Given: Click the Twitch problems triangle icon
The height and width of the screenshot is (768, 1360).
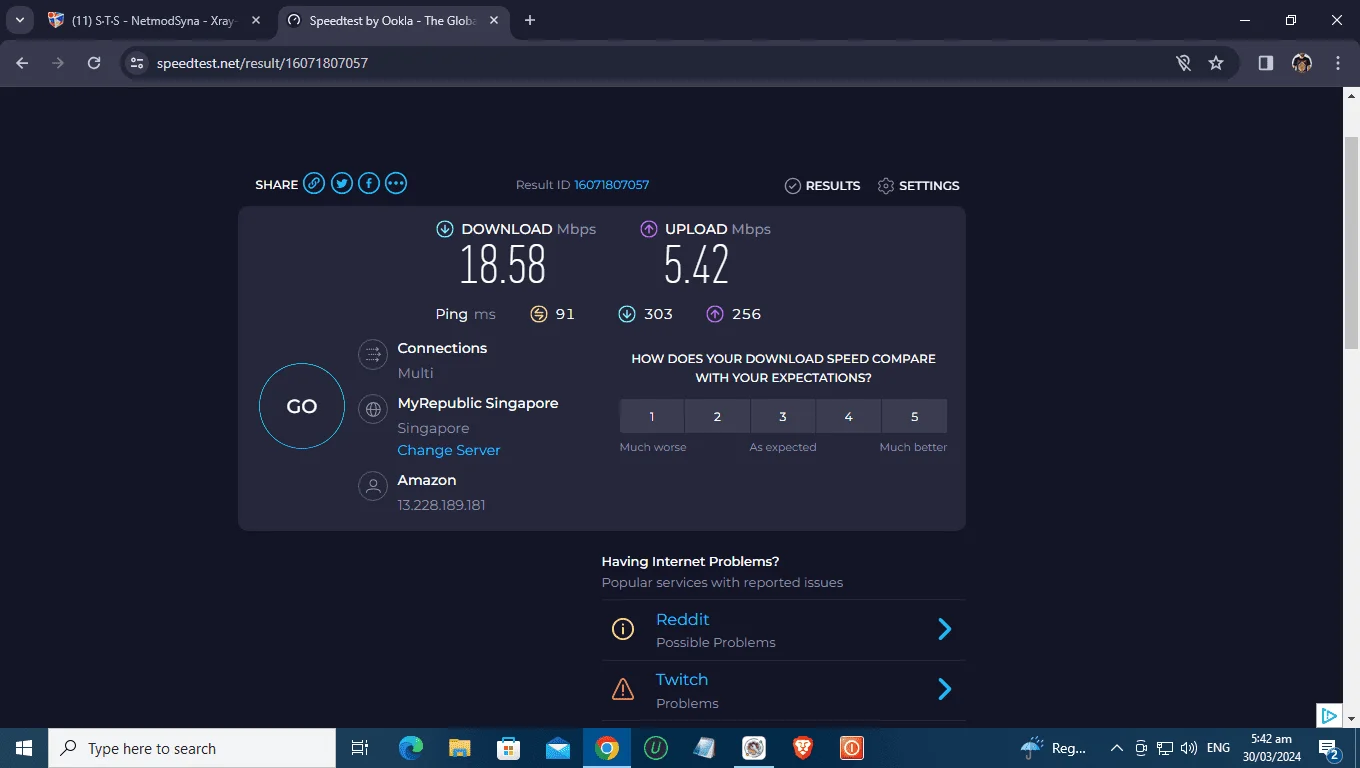Looking at the screenshot, I should [623, 689].
